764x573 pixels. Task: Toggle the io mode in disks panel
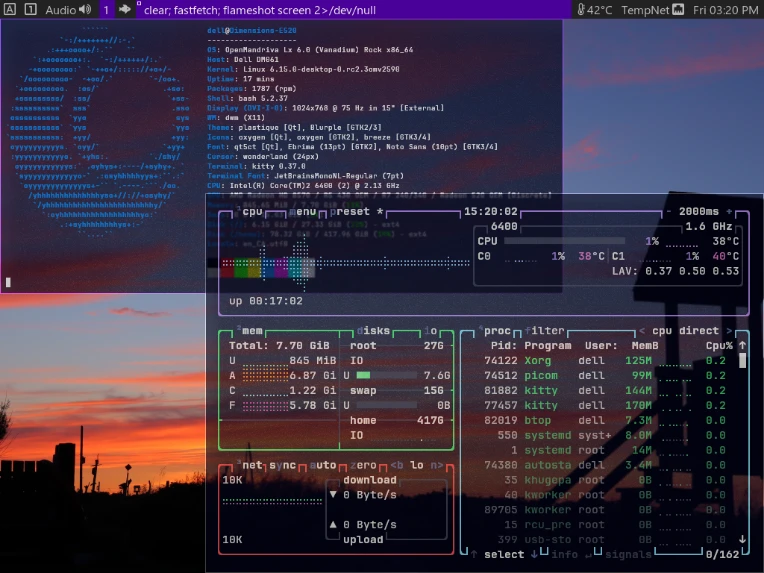(430, 331)
